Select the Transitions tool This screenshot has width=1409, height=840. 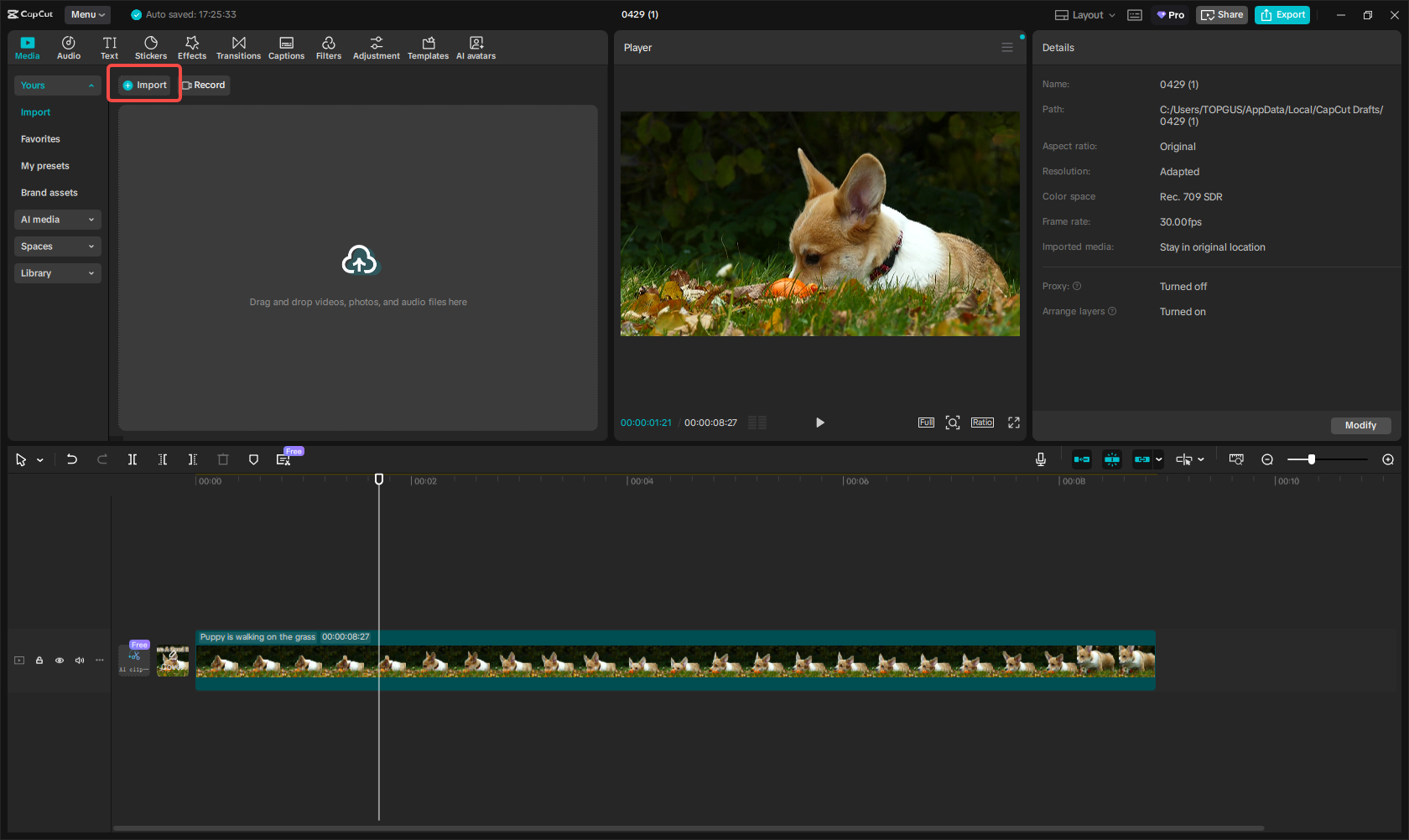coord(238,47)
